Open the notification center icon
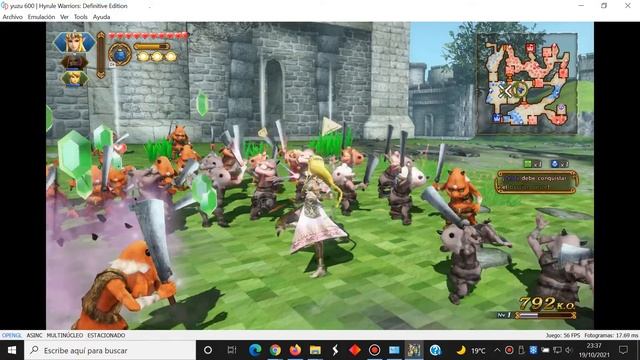 (623, 350)
